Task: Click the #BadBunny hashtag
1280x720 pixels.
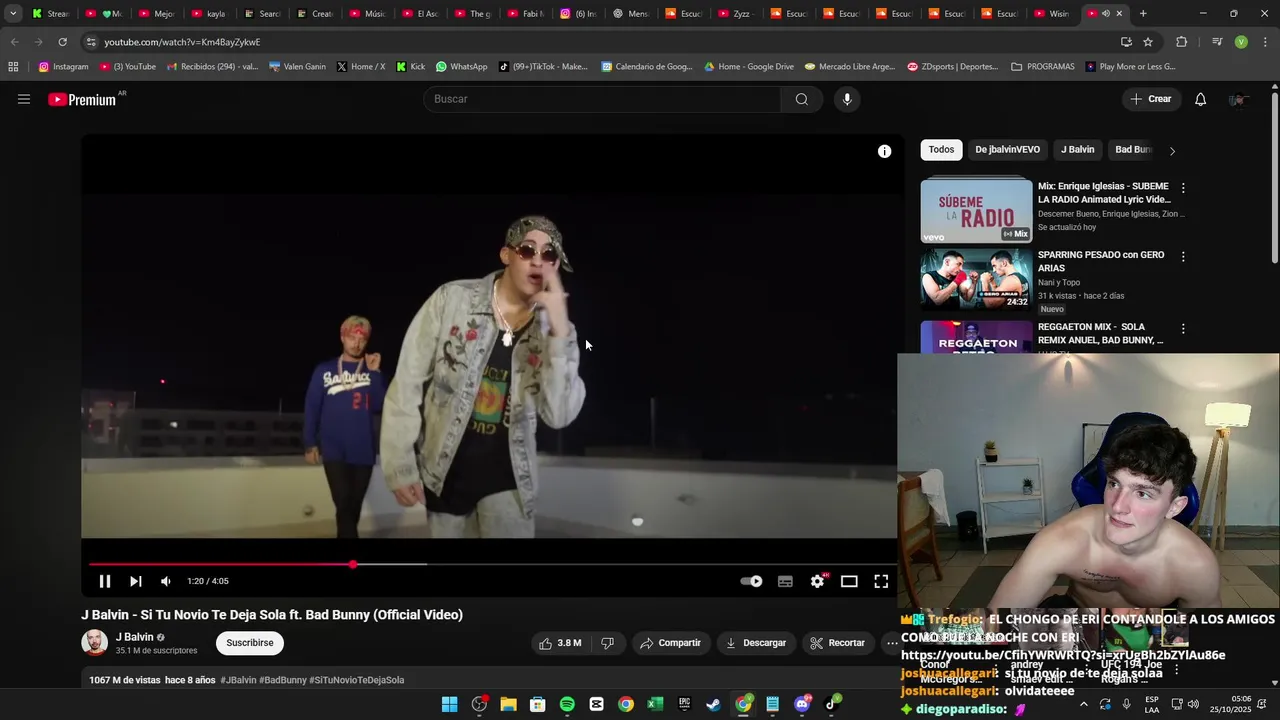Action: (x=283, y=680)
